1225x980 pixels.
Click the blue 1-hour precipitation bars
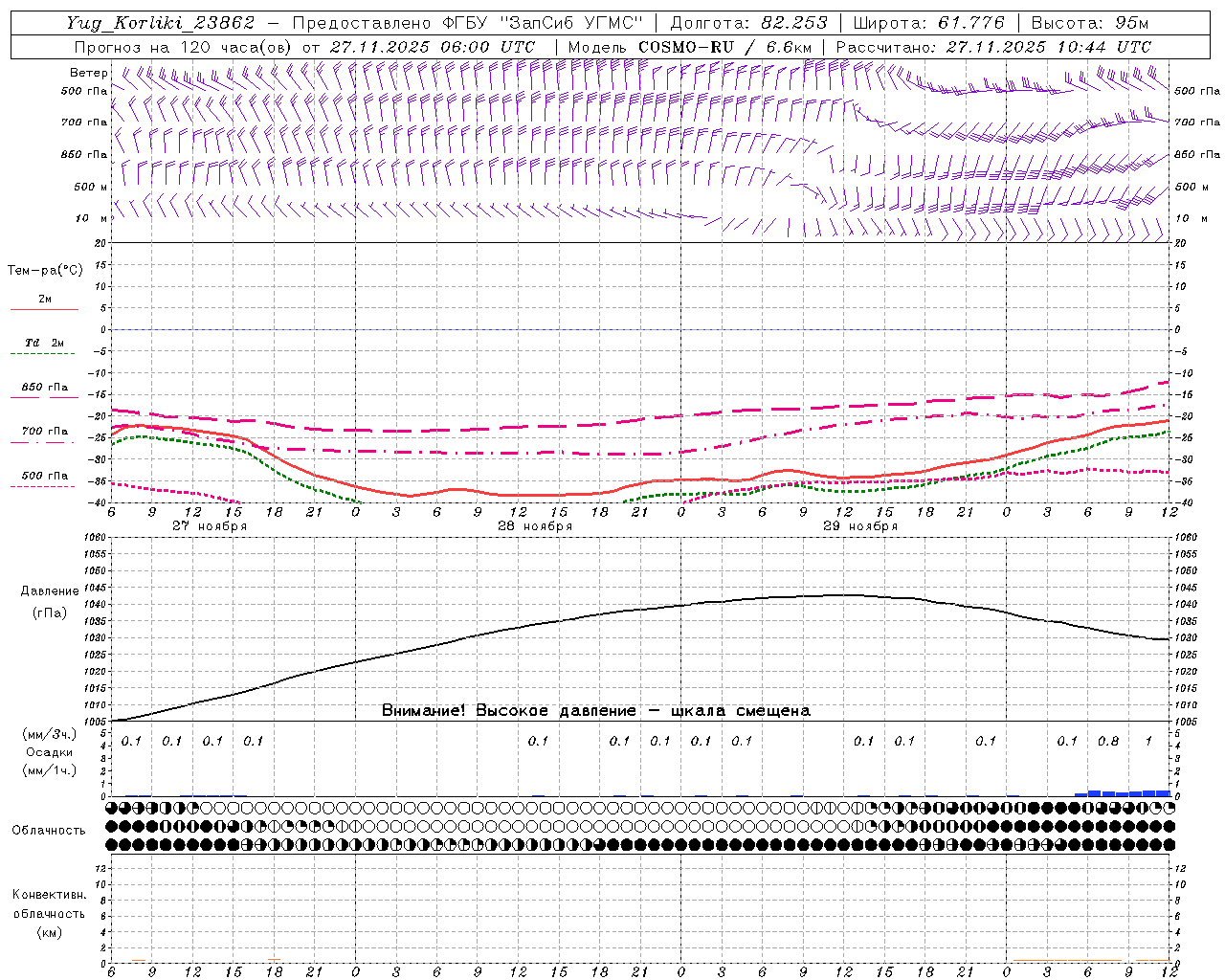click(x=1122, y=792)
